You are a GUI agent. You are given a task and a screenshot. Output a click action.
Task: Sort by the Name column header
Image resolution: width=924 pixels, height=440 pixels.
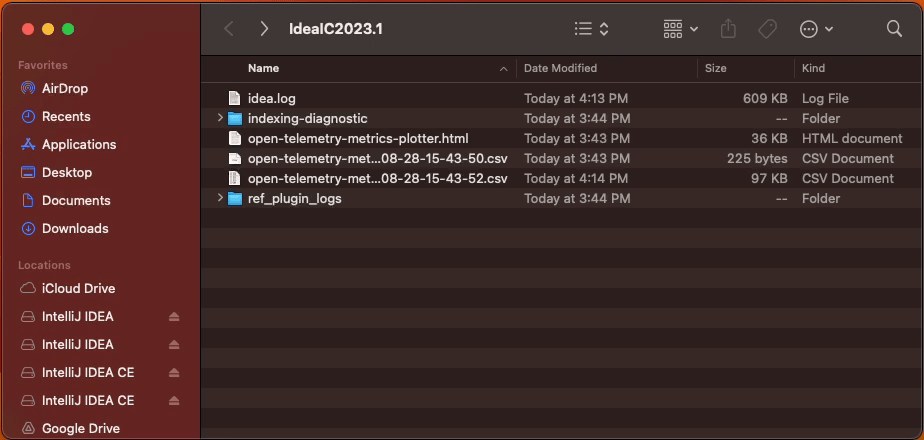(264, 68)
